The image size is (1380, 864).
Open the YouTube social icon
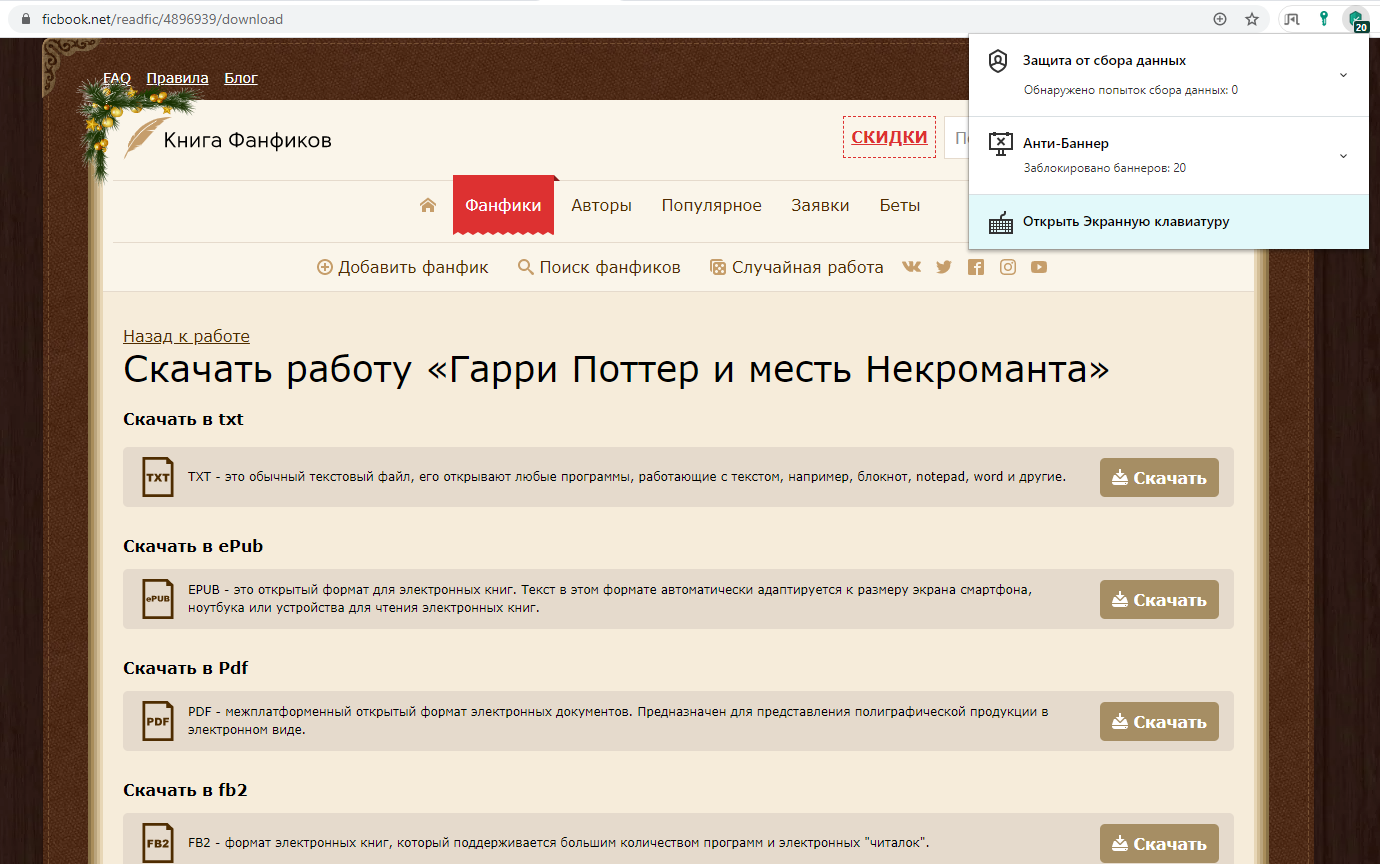pos(1039,267)
